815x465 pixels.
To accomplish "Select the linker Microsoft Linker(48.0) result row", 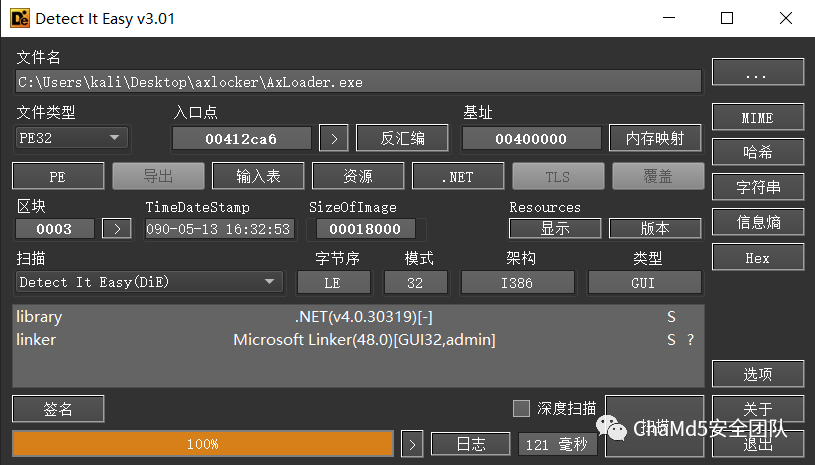I will coord(359,339).
